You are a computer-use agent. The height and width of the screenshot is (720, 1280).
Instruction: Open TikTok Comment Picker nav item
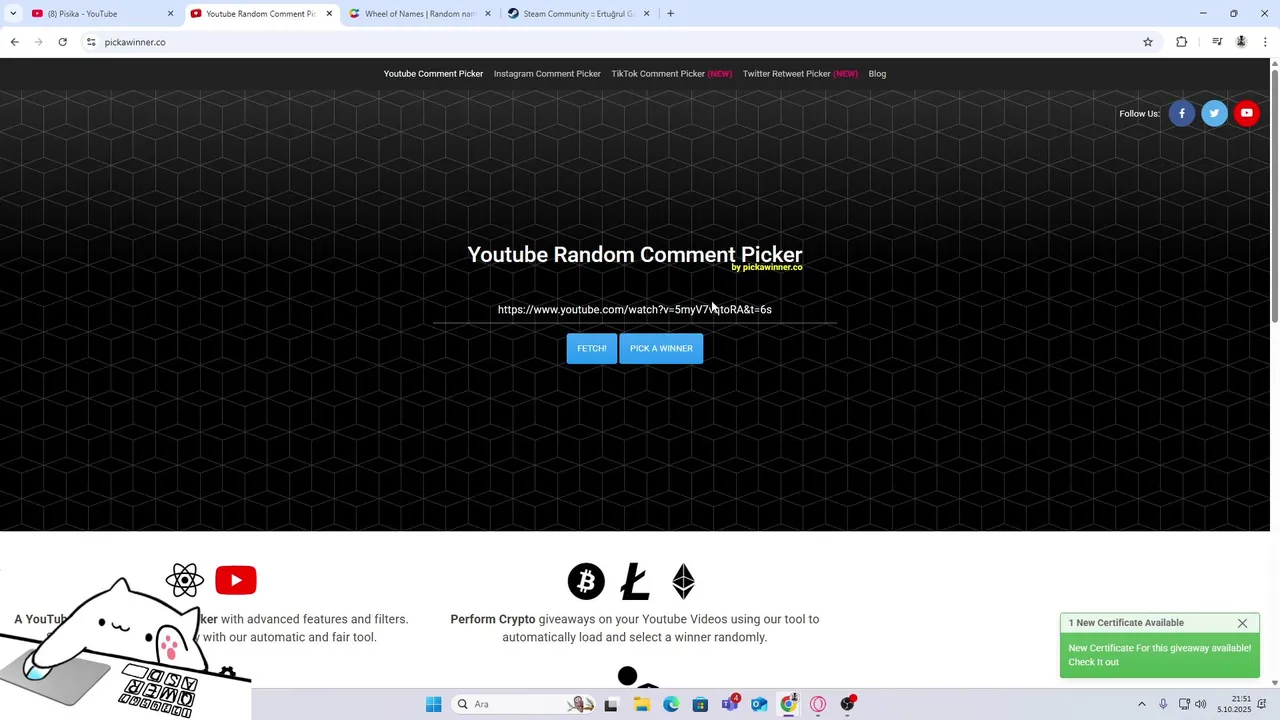pos(671,73)
